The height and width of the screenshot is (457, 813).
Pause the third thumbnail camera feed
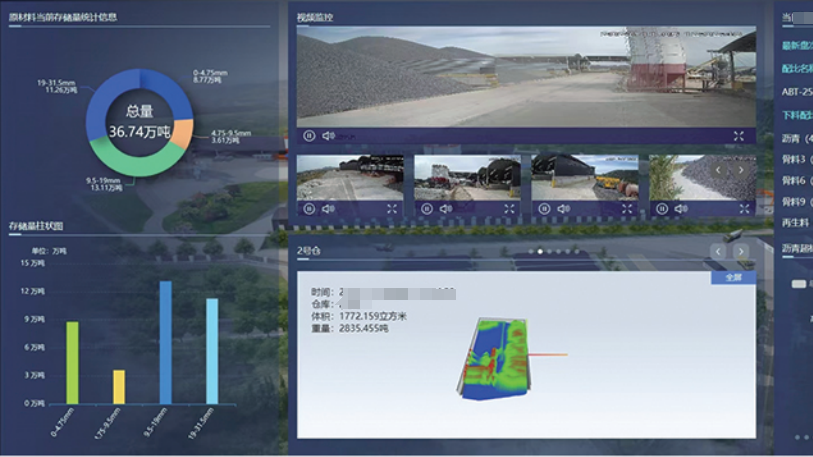545,209
